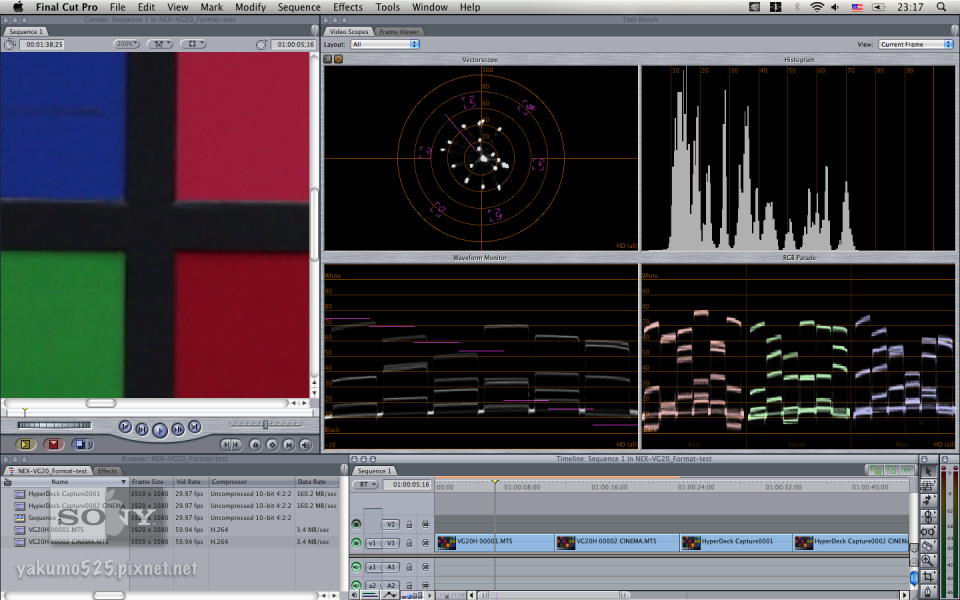Select the Crop tool in tool palette
The height and width of the screenshot is (600, 960).
tap(928, 577)
